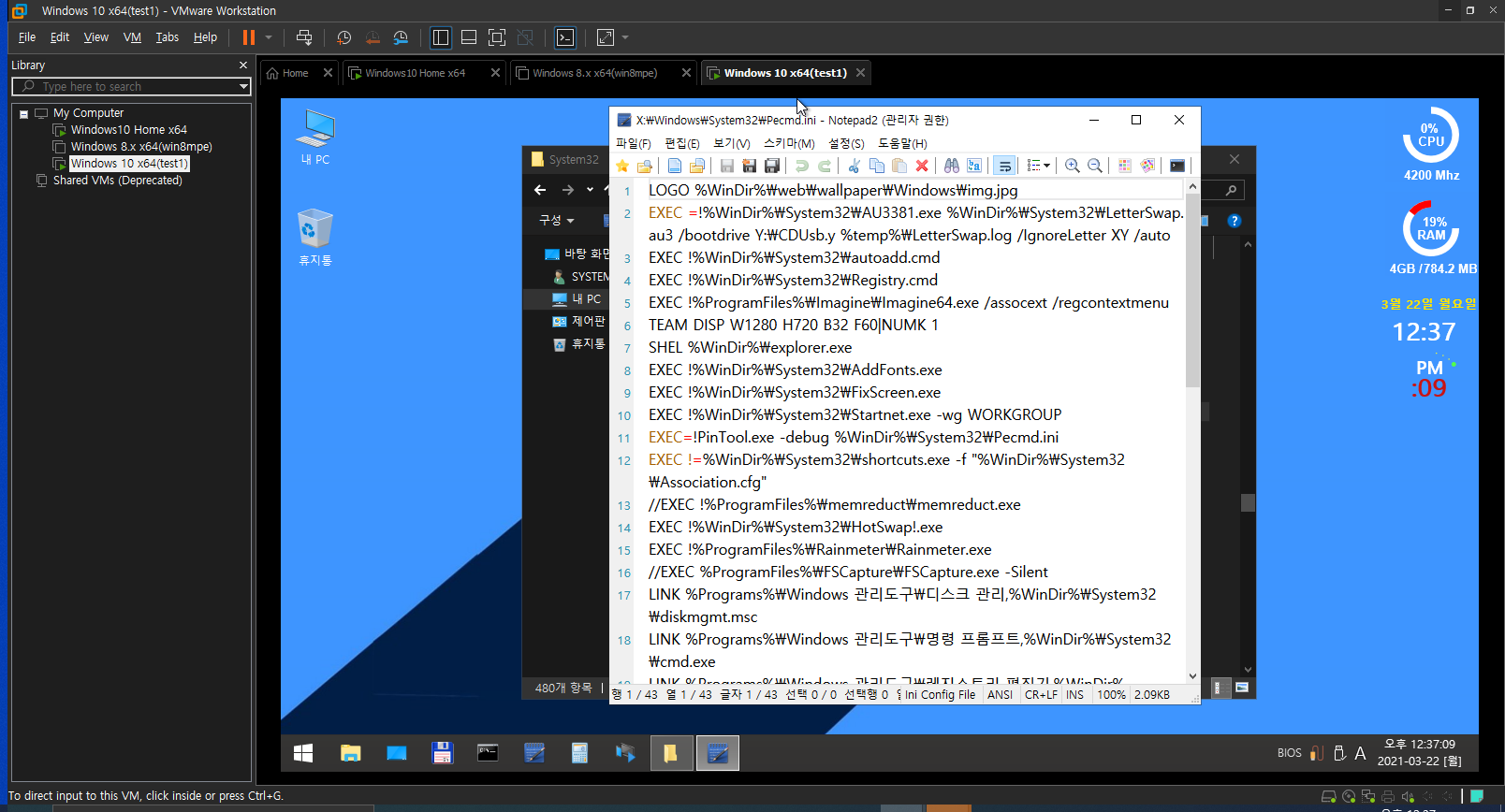Click the red X Delete icon in Notepad2
This screenshot has height=812, width=1505.
tap(922, 166)
